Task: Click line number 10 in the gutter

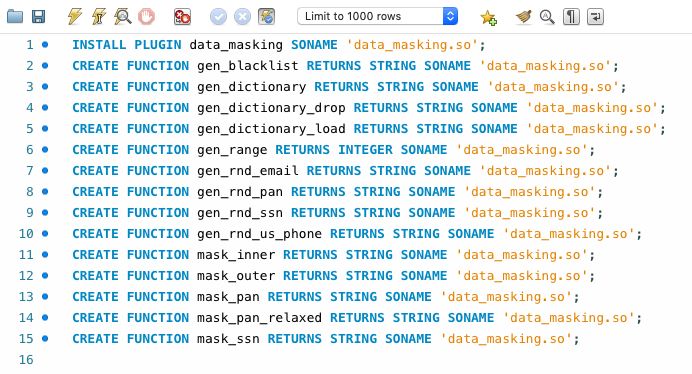Action: tap(26, 234)
